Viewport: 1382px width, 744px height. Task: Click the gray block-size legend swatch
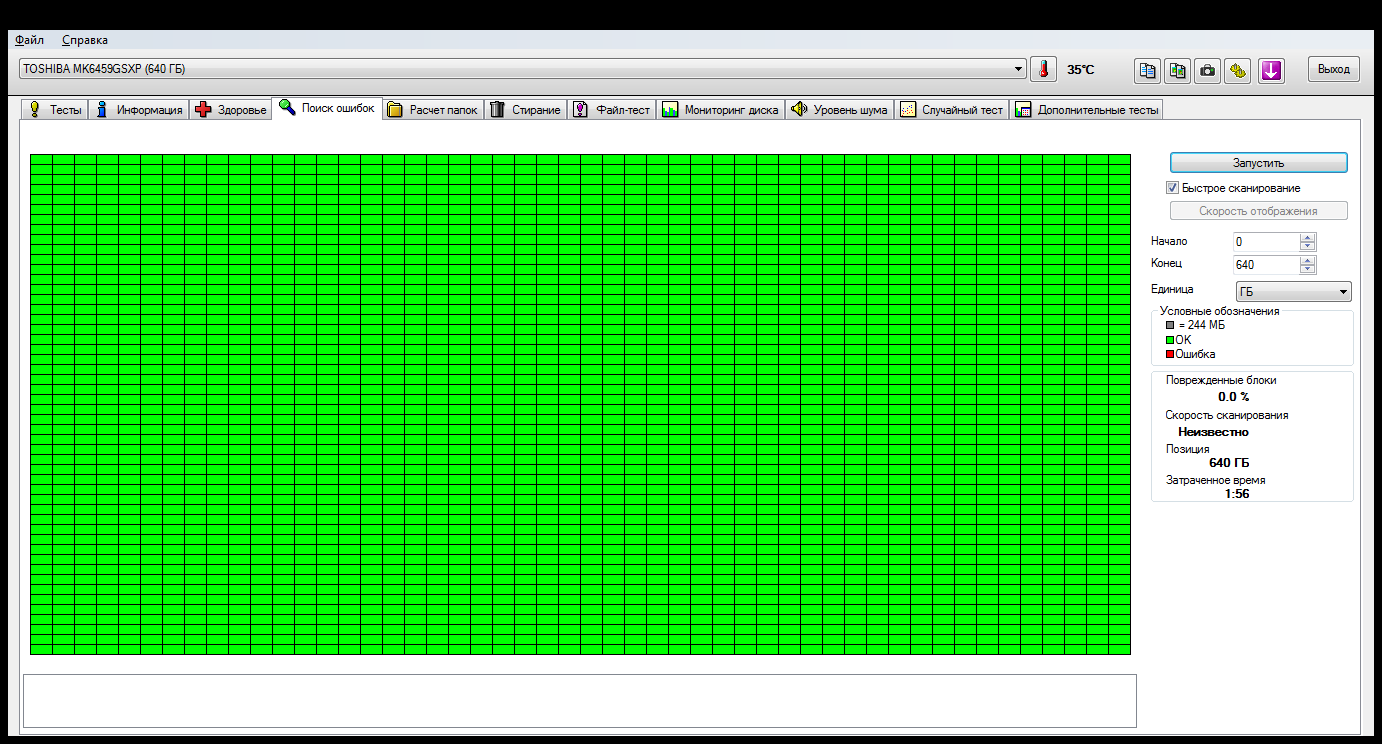point(1170,325)
